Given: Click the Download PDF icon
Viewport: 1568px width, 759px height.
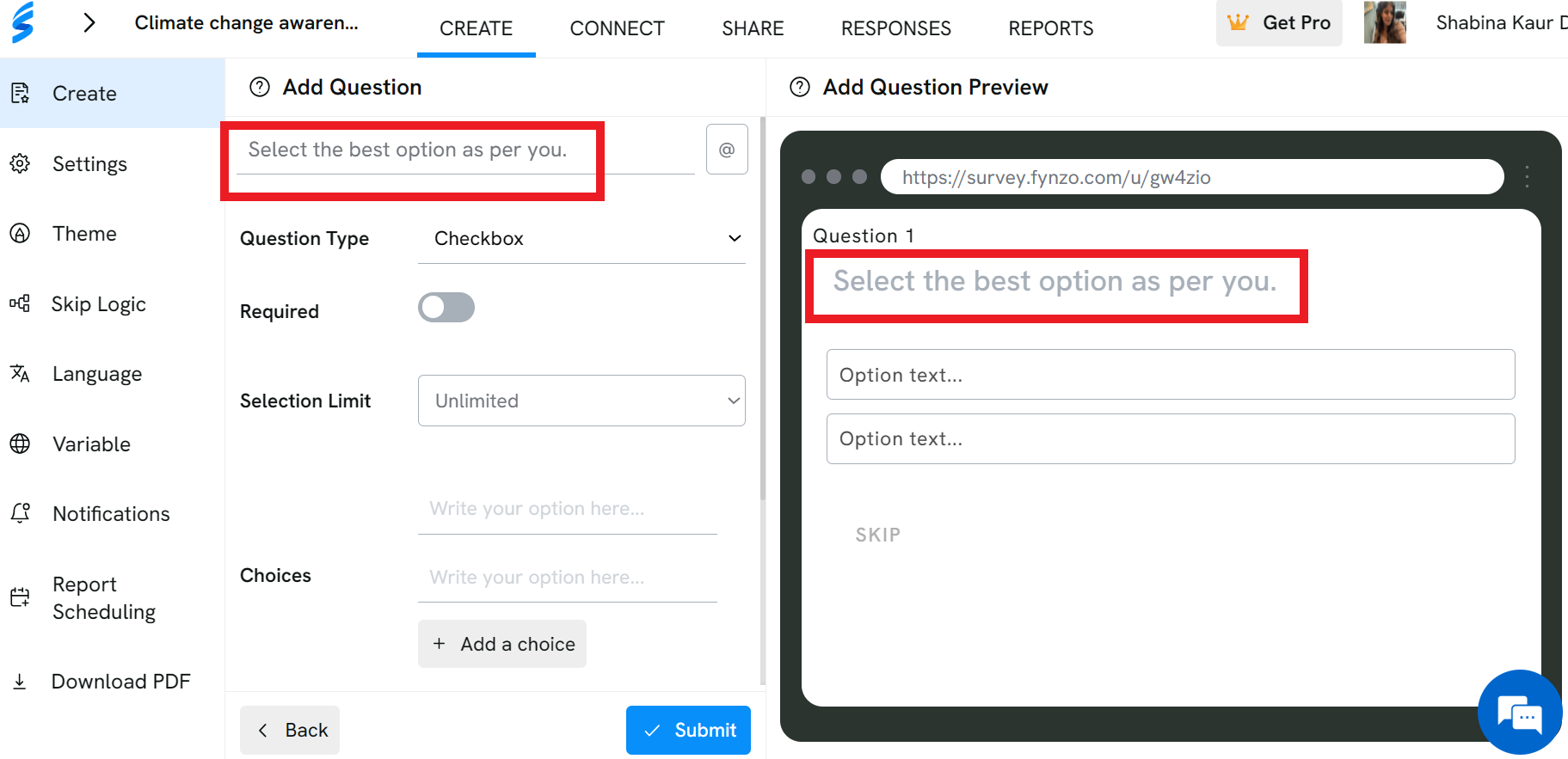Looking at the screenshot, I should 20,682.
